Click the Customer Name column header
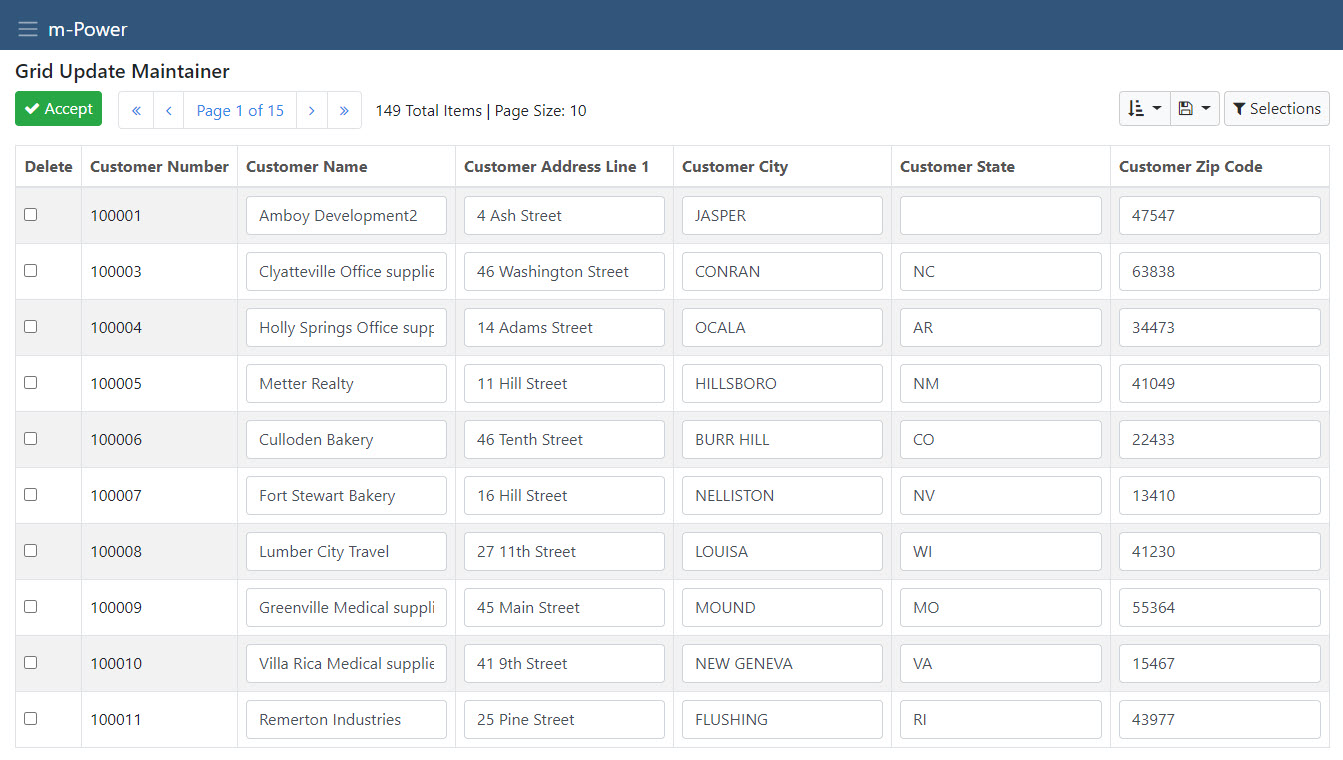The height and width of the screenshot is (760, 1343). coord(307,167)
